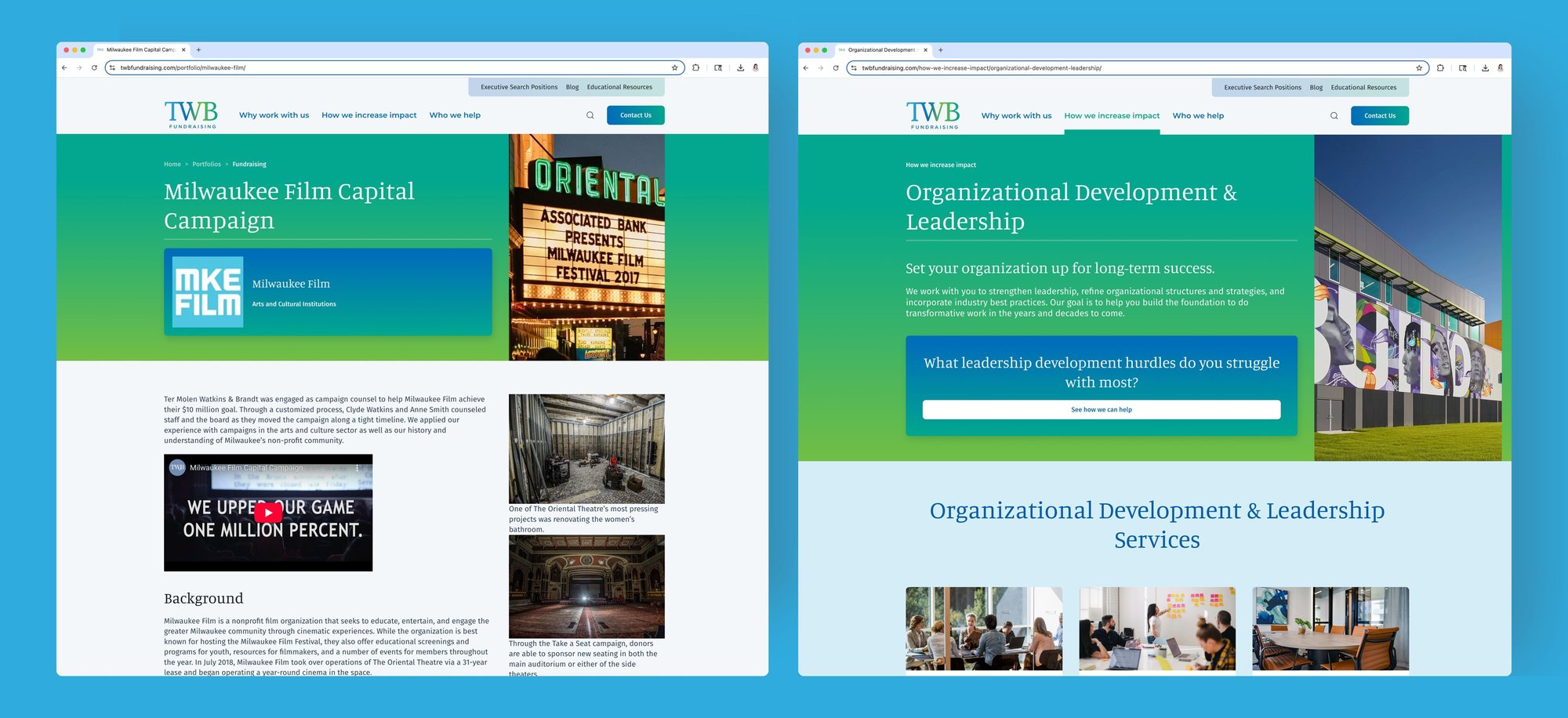
Task: Bookmark the Milwaukee Film page with the star
Action: (674, 67)
